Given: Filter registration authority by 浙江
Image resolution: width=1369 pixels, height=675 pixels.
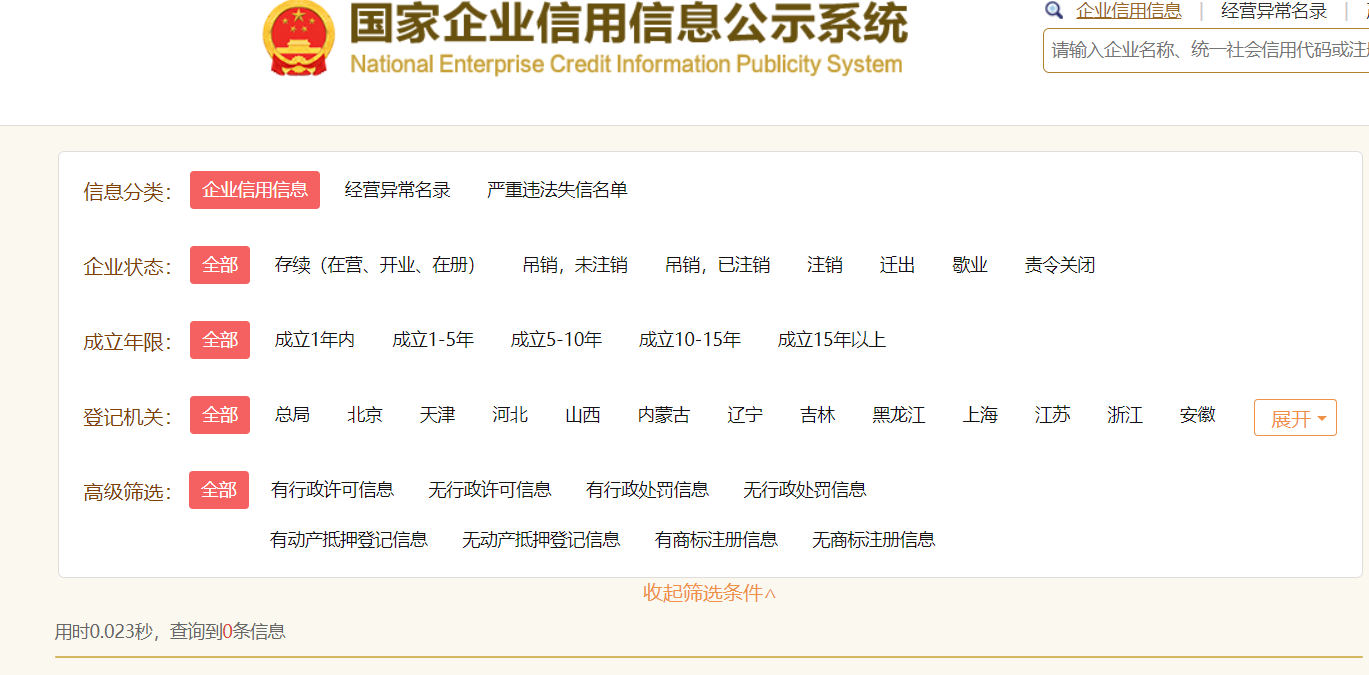Looking at the screenshot, I should [1125, 415].
